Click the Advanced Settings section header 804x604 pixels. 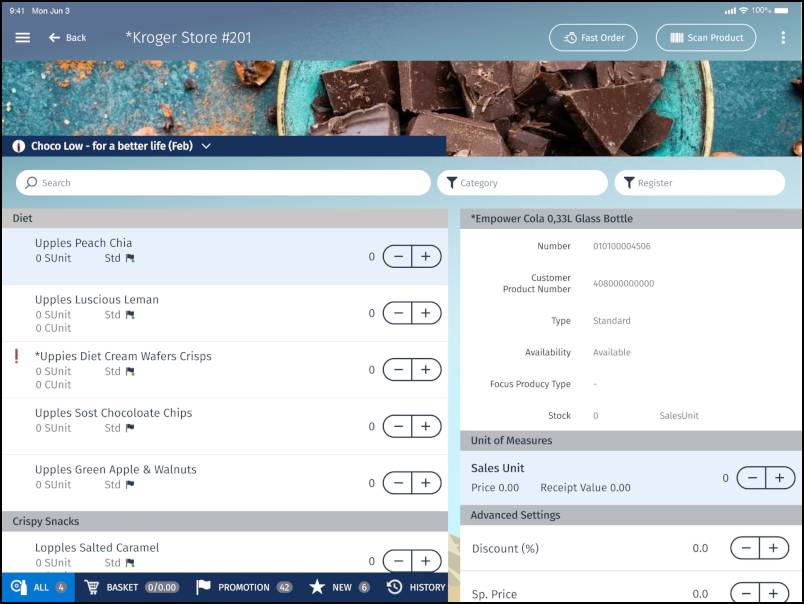click(631, 515)
